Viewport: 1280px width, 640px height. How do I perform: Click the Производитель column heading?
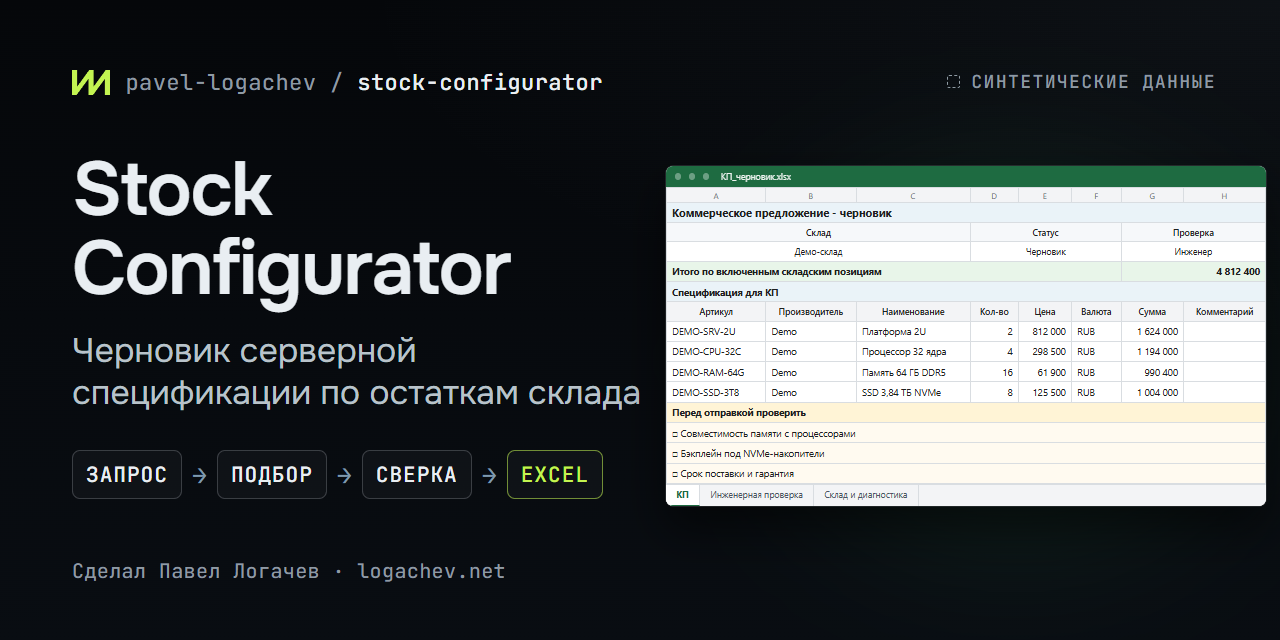click(x=811, y=312)
